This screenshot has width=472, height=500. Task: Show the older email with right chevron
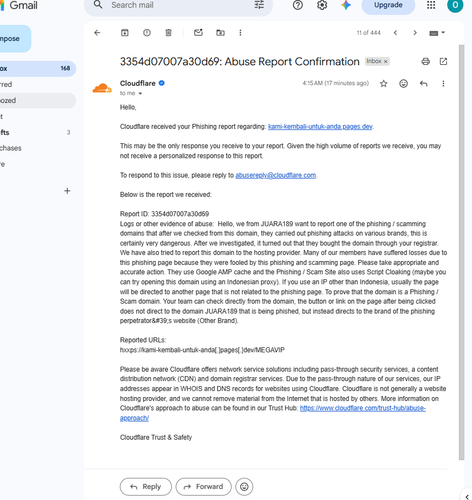tap(415, 33)
